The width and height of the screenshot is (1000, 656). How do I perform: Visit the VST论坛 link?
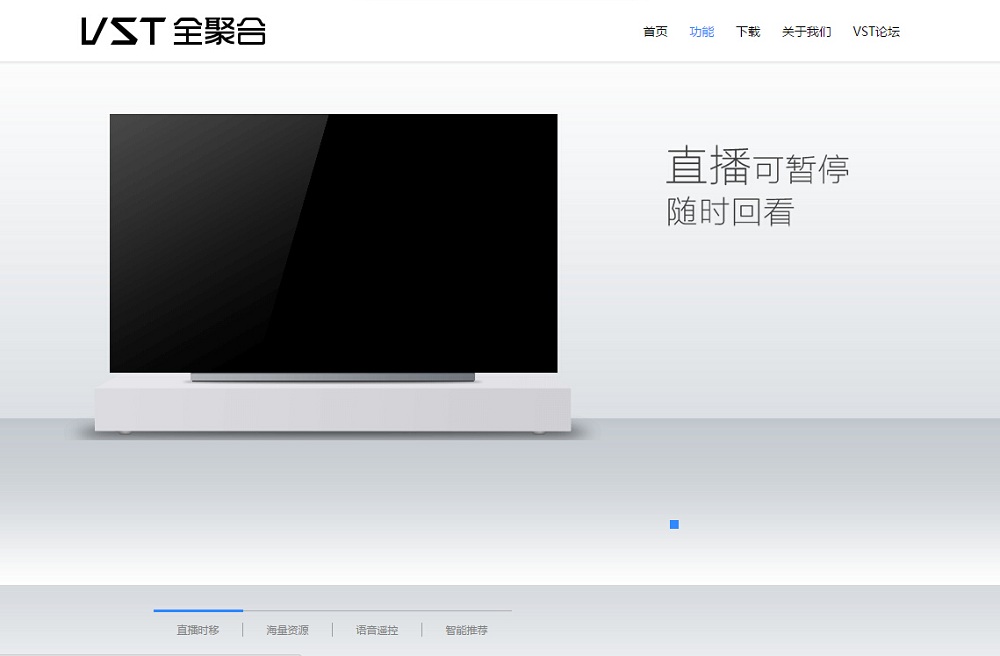tap(876, 31)
